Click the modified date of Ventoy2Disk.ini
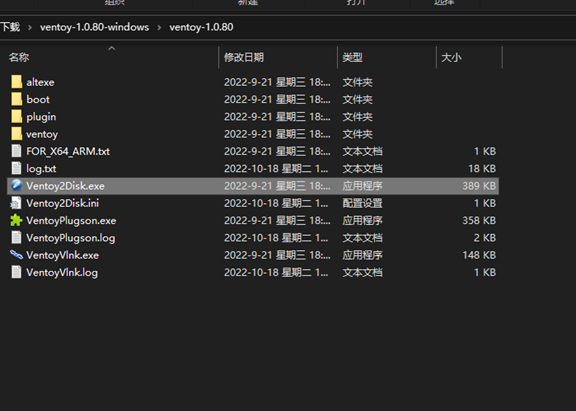The height and width of the screenshot is (411, 576). [276, 203]
